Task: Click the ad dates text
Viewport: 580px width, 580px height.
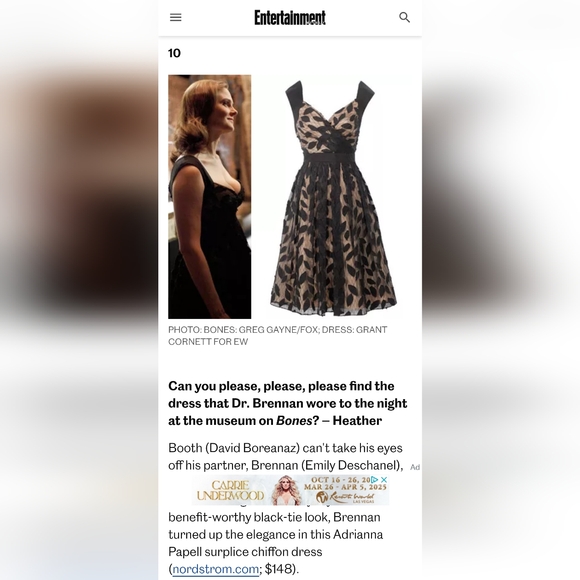Action: [344, 483]
